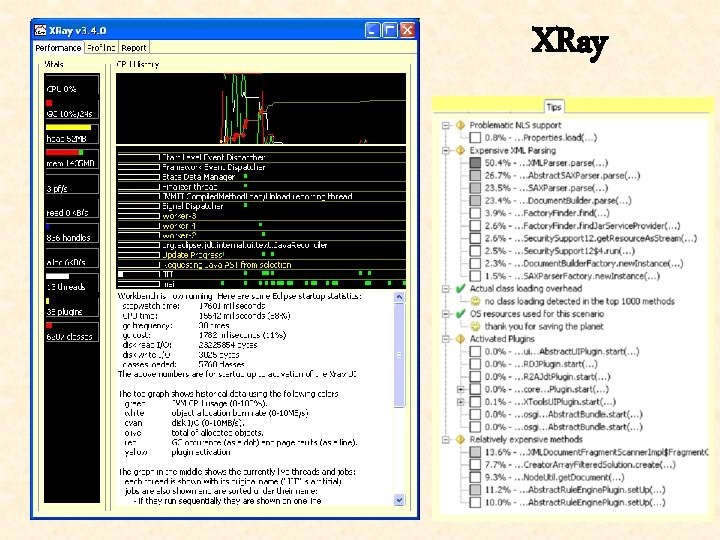Check the 1.5% SAXParserFactory.newInstance box

[475, 276]
